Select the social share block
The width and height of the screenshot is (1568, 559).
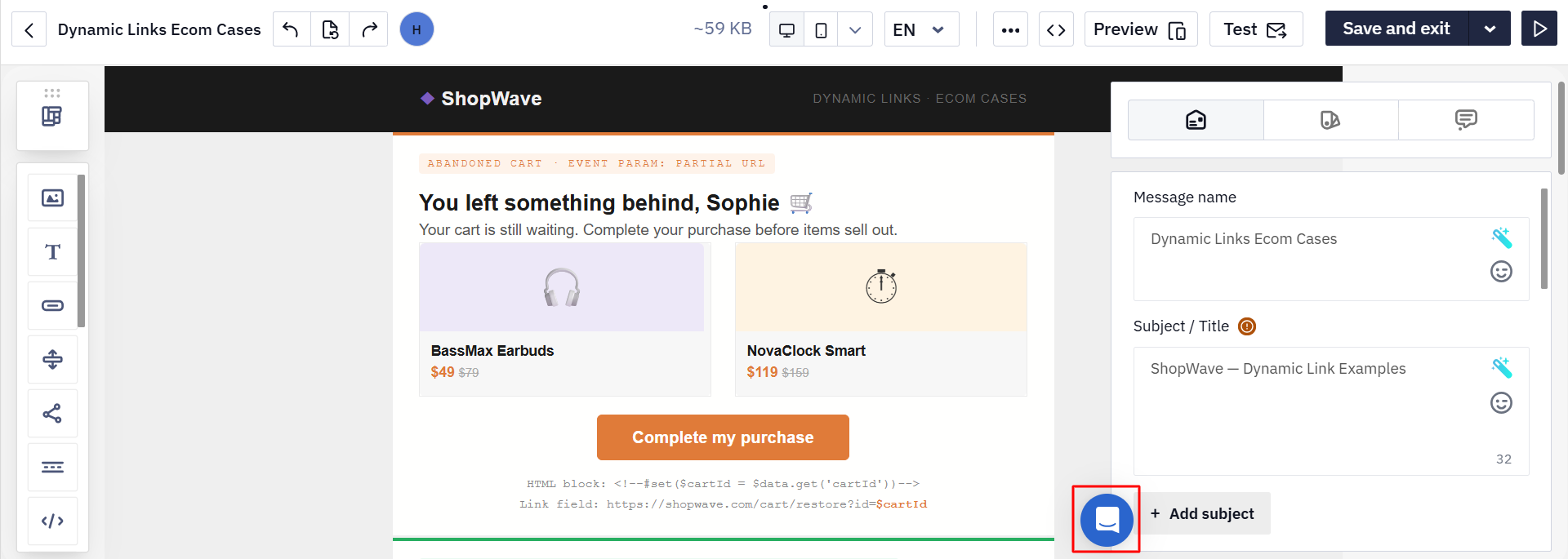coord(53,413)
